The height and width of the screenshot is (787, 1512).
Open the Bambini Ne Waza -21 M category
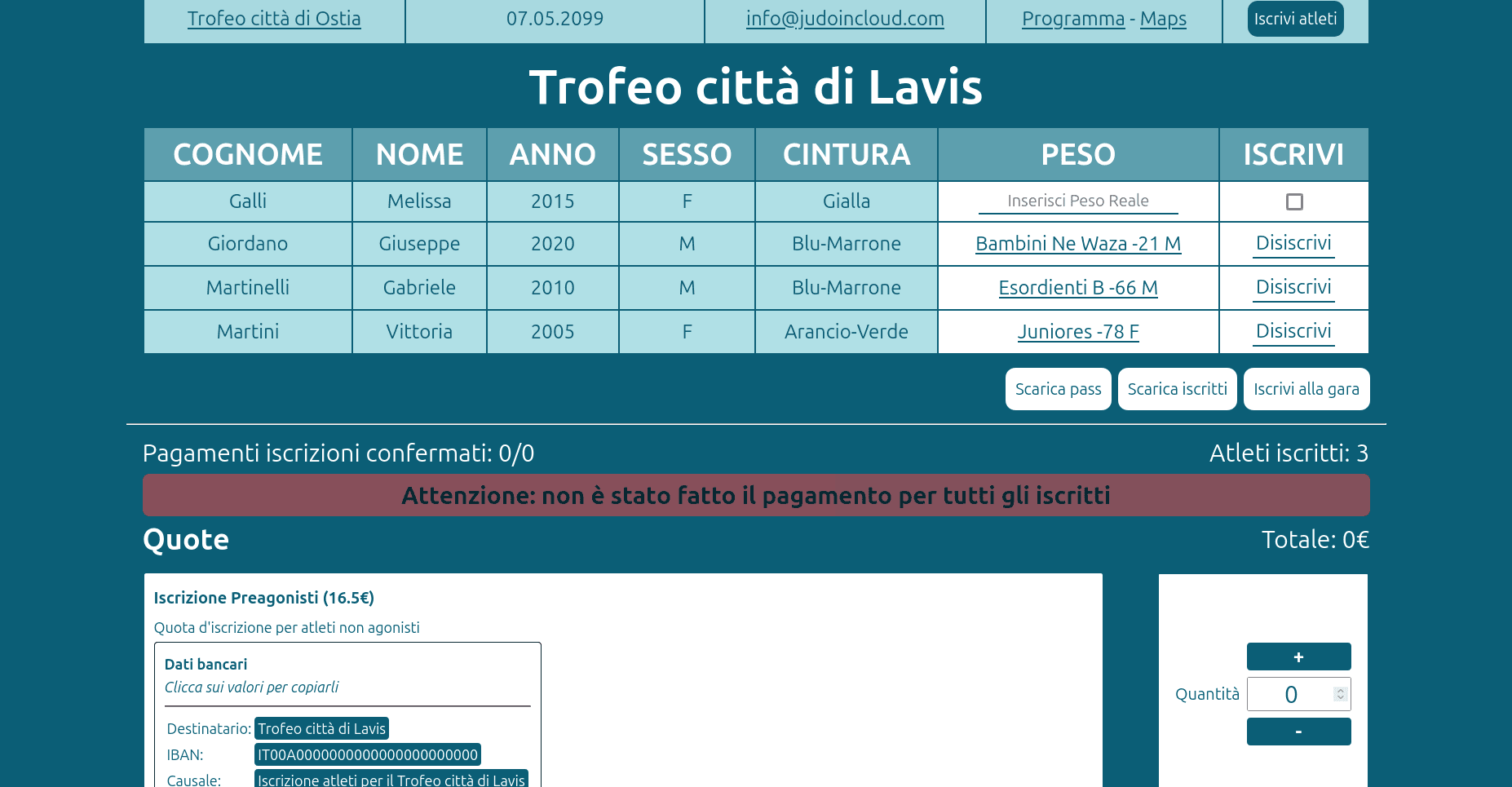pos(1077,244)
